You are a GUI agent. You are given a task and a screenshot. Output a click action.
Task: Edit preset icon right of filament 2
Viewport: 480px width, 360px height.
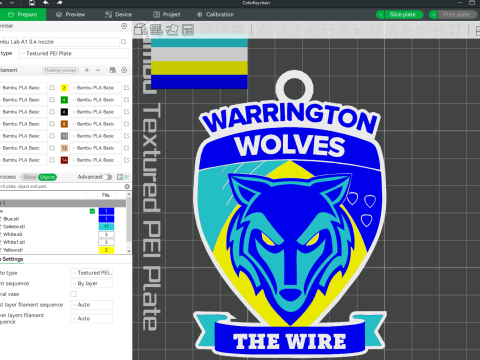coord(127,88)
